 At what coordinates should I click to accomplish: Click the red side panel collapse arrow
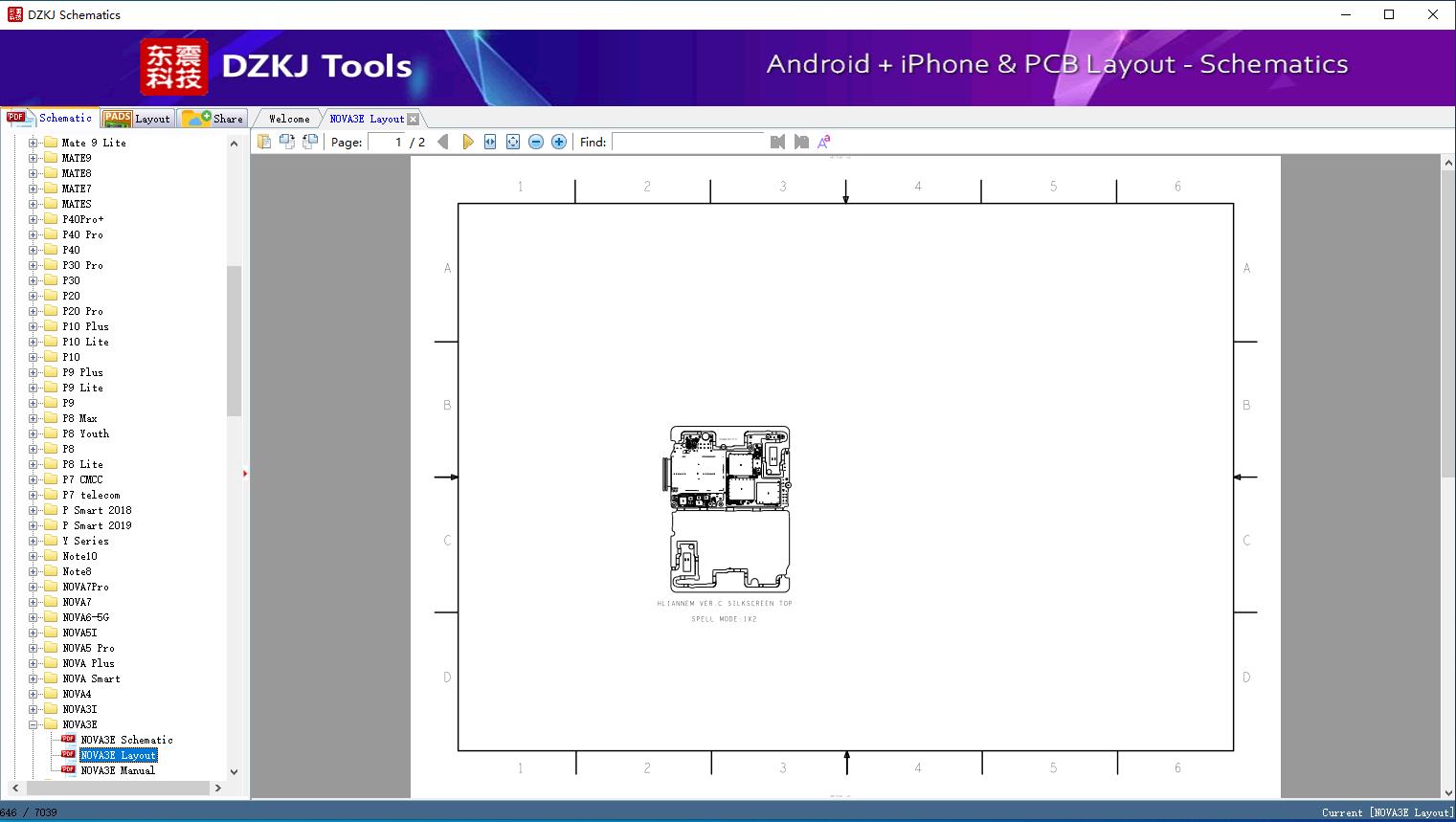245,474
